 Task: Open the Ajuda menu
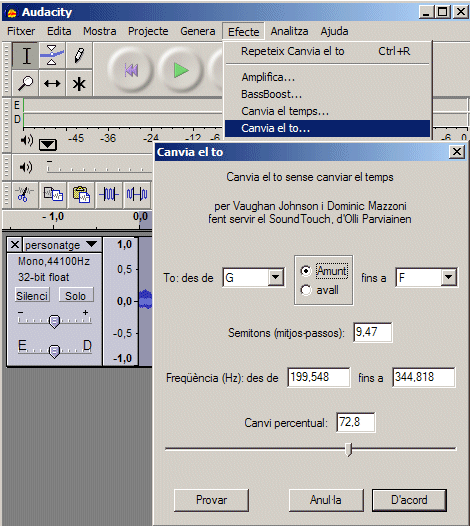click(x=334, y=31)
